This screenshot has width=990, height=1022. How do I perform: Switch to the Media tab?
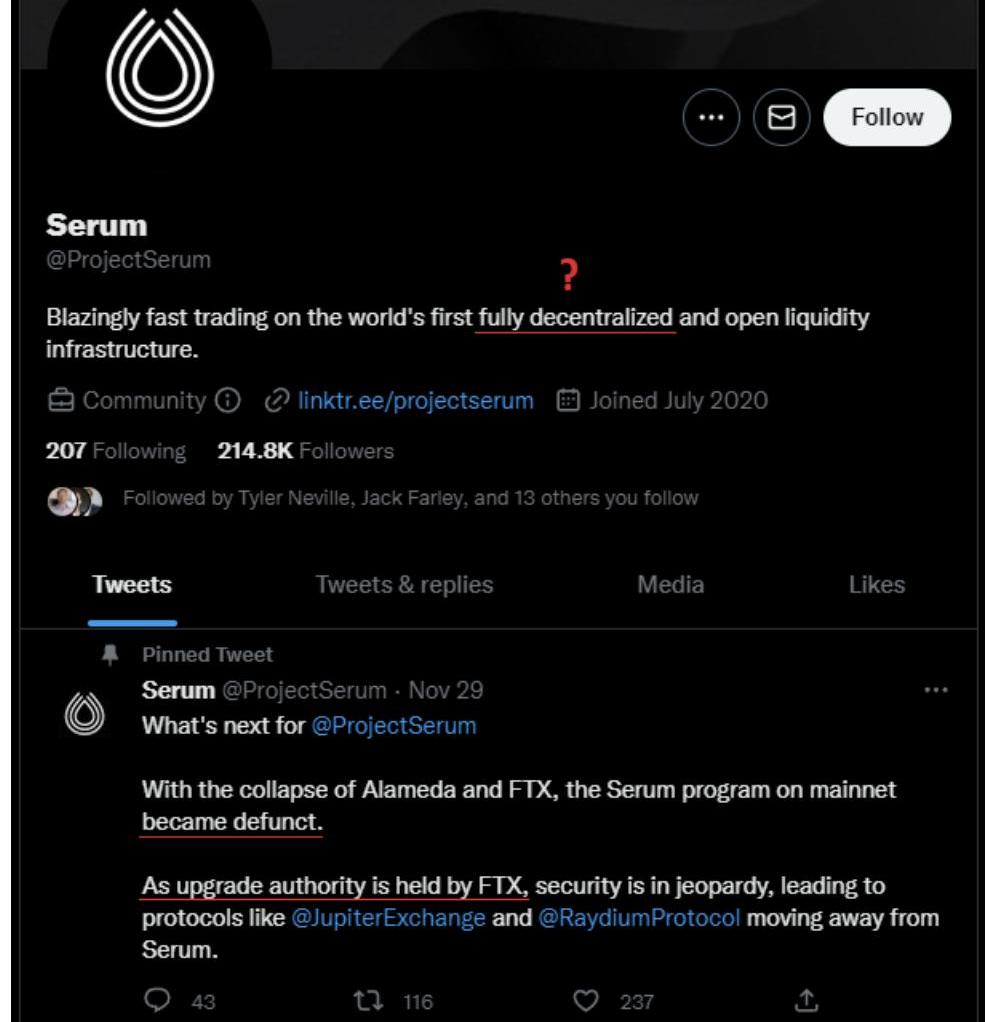[670, 585]
